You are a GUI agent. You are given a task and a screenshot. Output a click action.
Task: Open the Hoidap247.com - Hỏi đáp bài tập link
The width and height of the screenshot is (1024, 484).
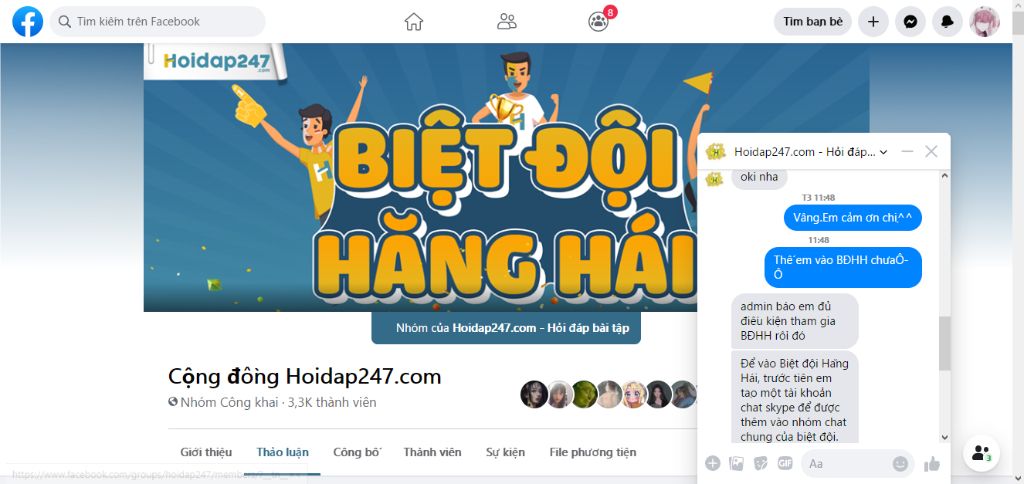pyautogui.click(x=541, y=328)
